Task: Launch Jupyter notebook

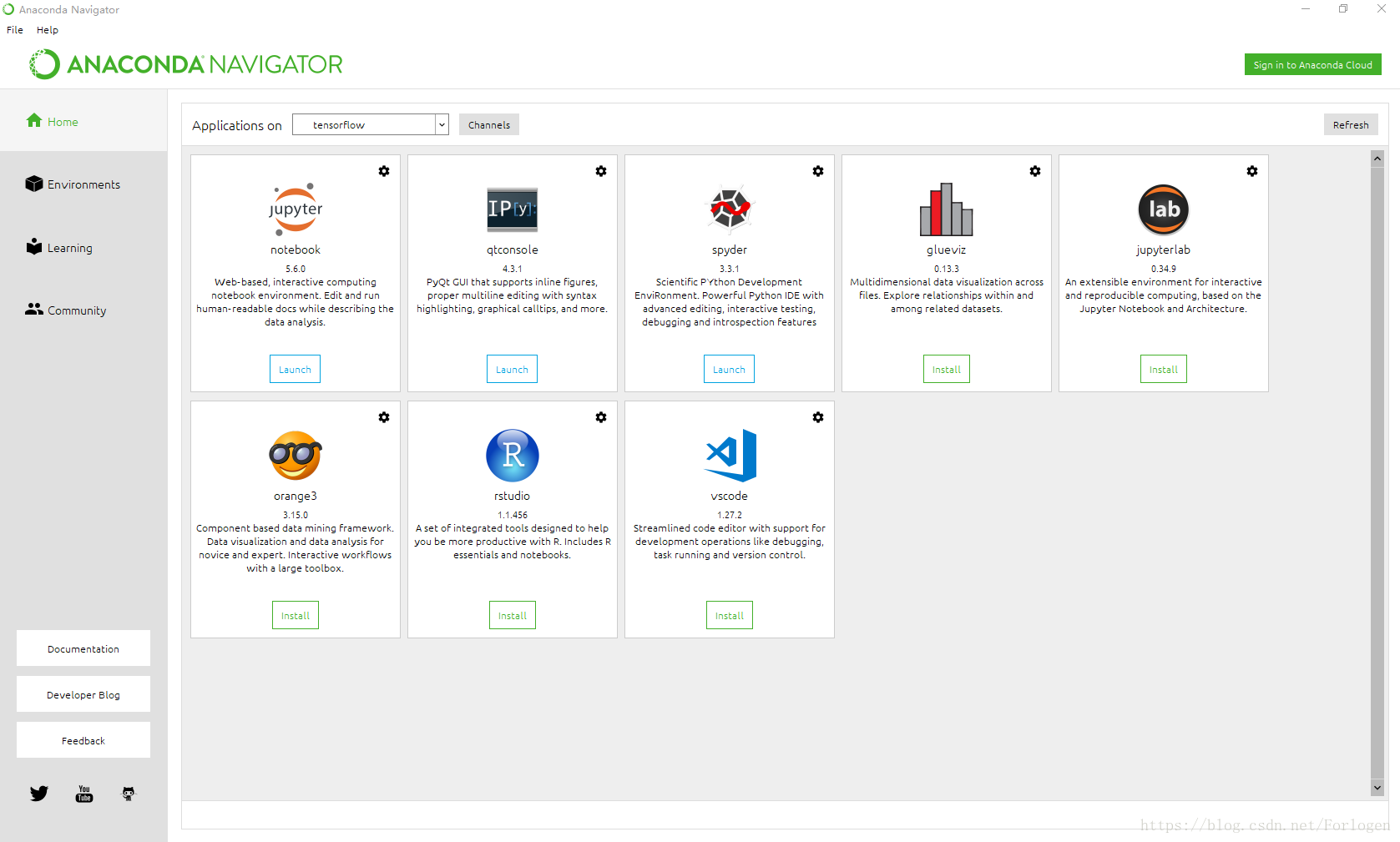Action: point(295,369)
